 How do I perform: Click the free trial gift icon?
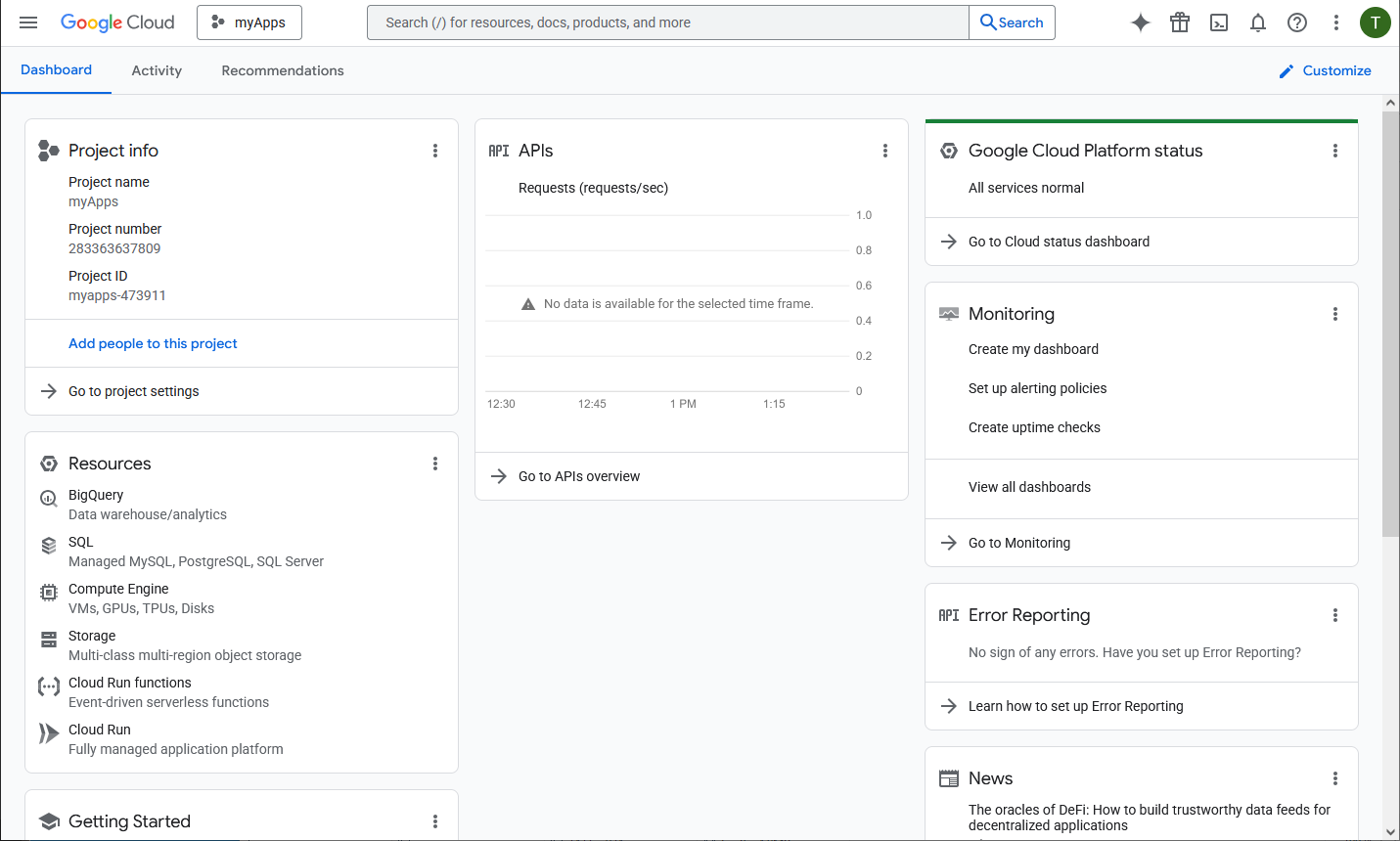tap(1180, 22)
